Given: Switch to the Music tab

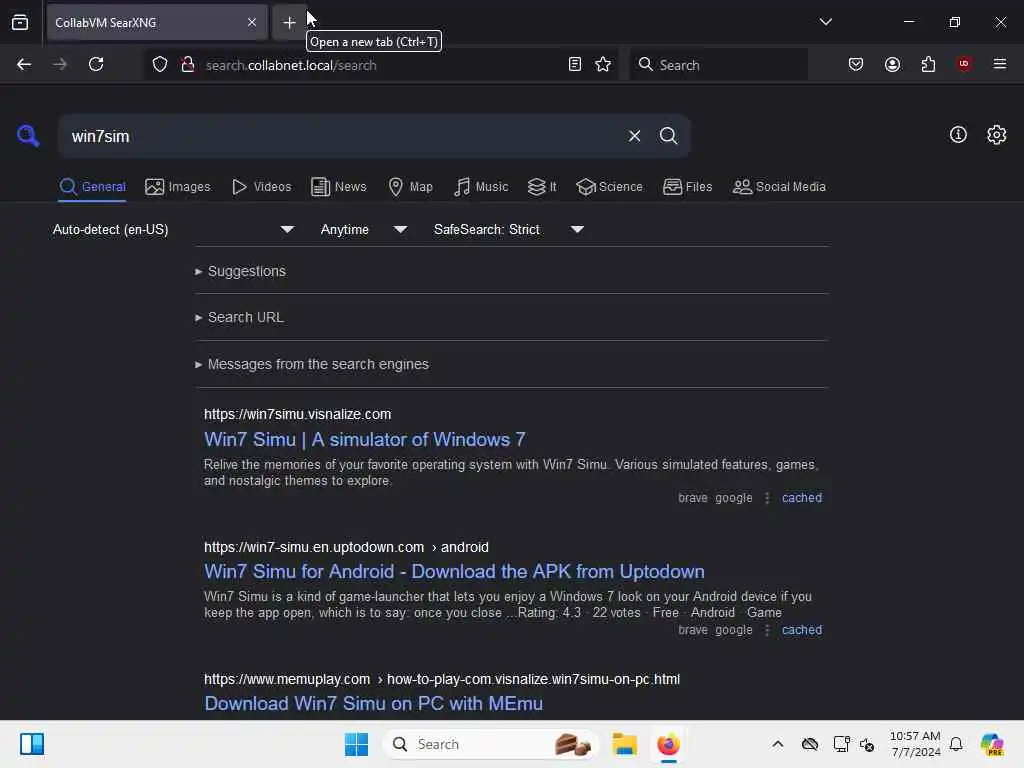Looking at the screenshot, I should coord(481,187).
